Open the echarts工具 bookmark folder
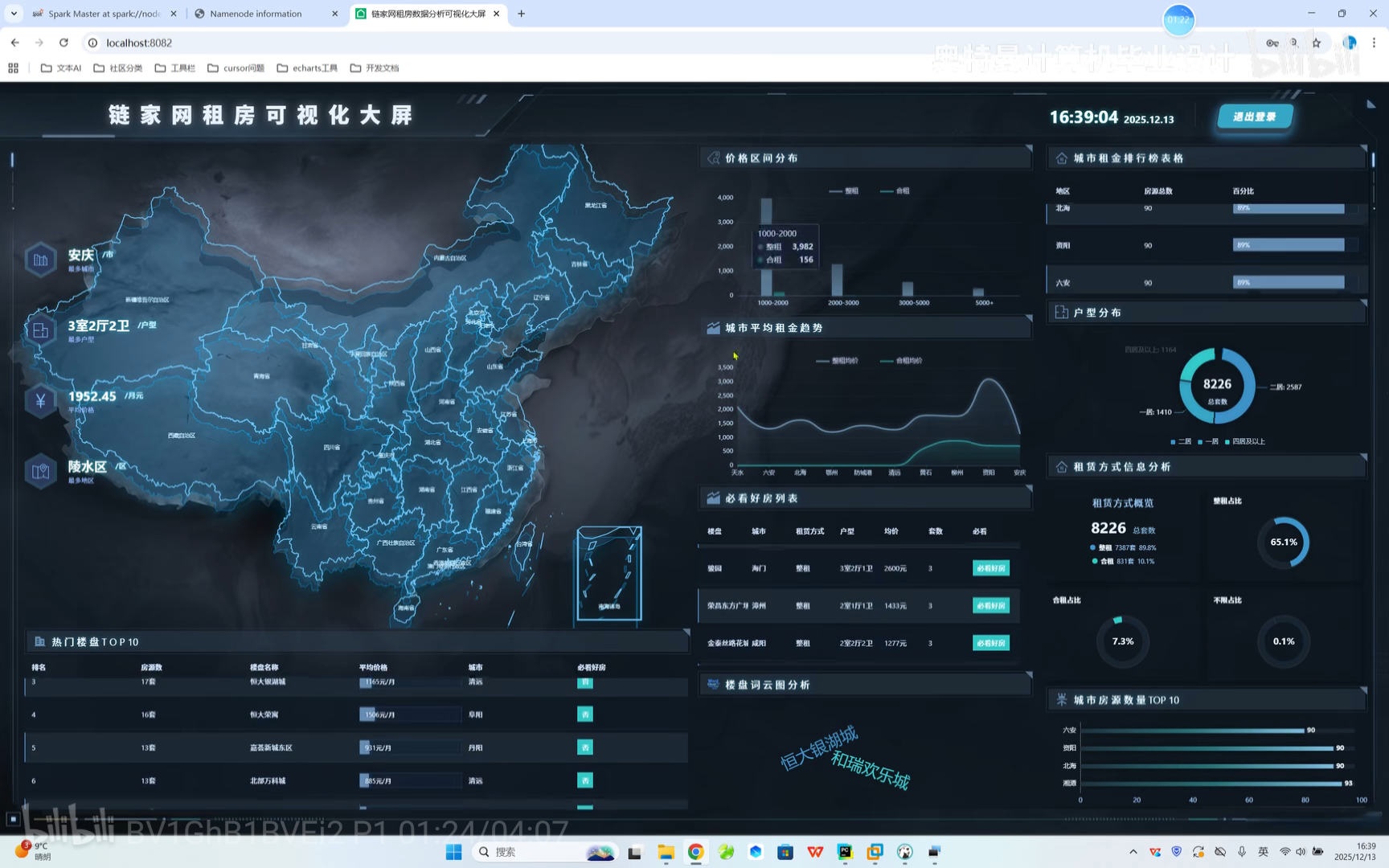Screen dimensions: 1389x868 click(308, 68)
